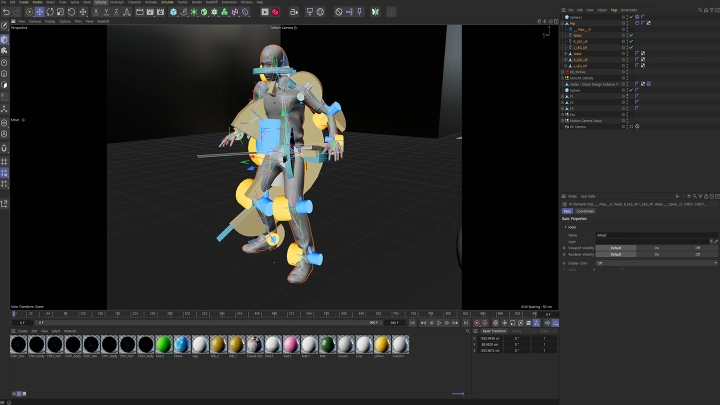Click the camera object icon in the toolbar
This screenshot has height=405, width=720.
point(294,12)
